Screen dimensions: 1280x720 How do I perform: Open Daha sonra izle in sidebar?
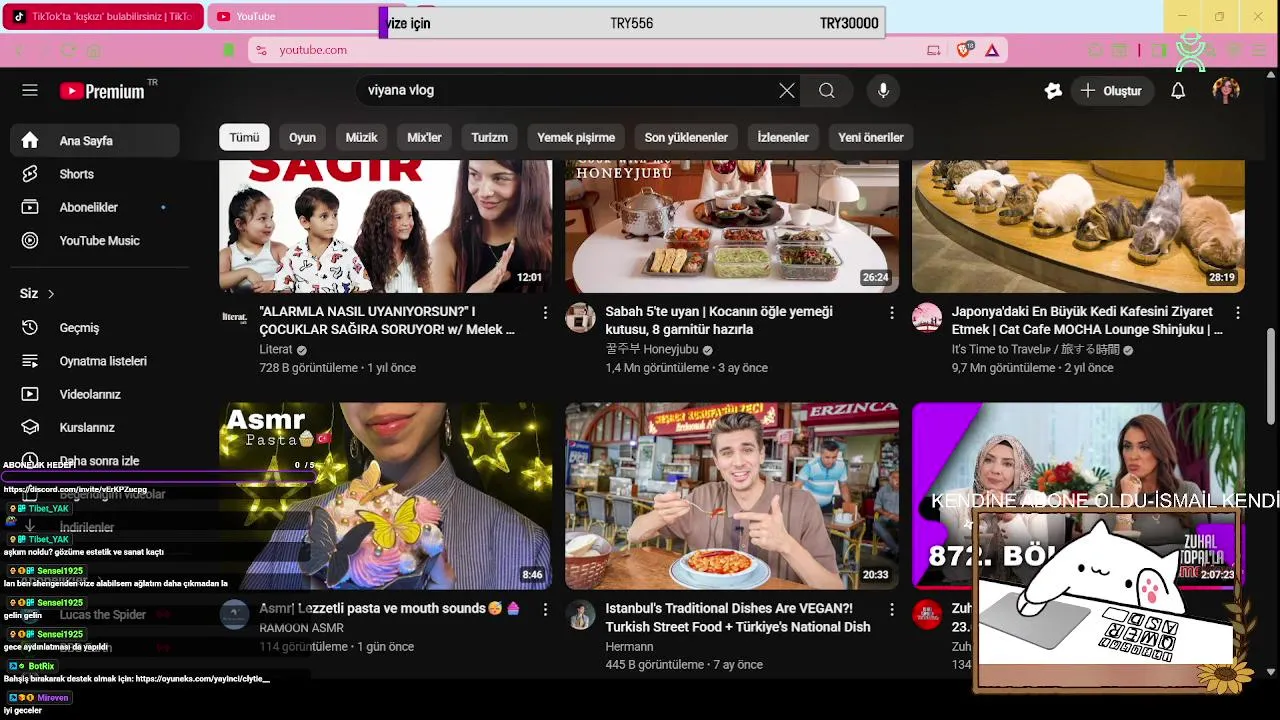click(95, 461)
